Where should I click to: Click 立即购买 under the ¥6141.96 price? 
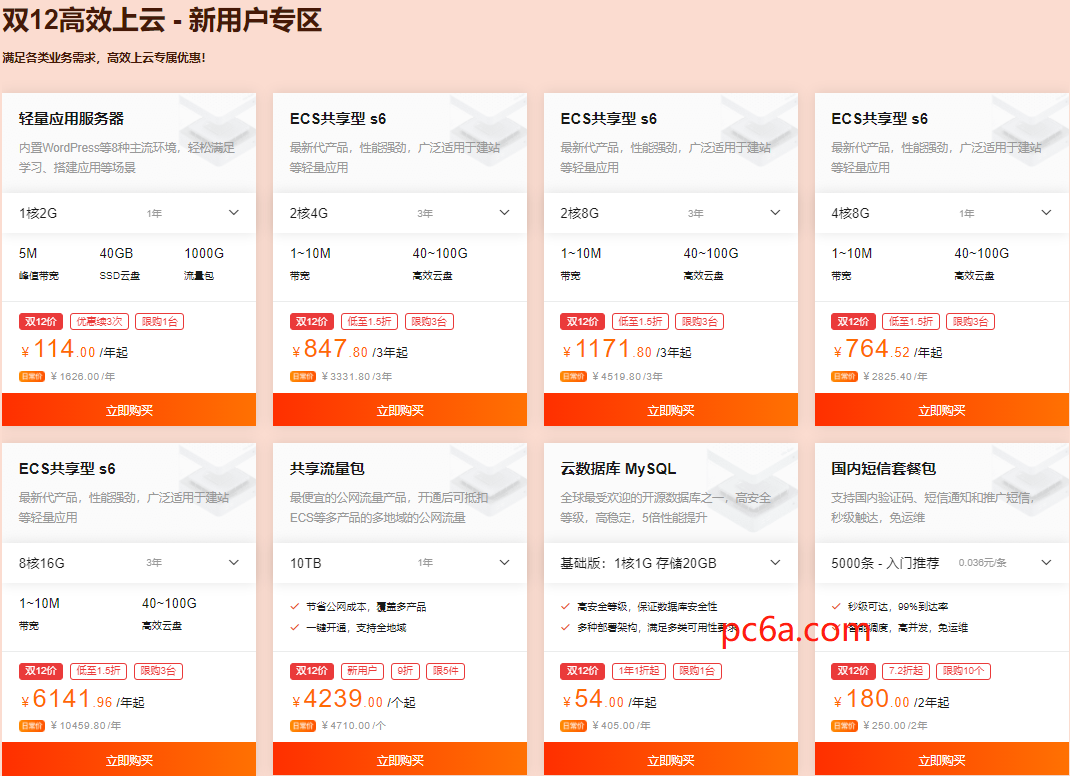click(x=129, y=760)
